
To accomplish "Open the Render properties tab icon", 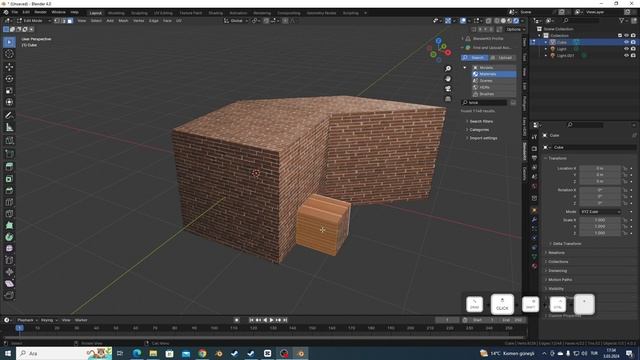I will (534, 149).
